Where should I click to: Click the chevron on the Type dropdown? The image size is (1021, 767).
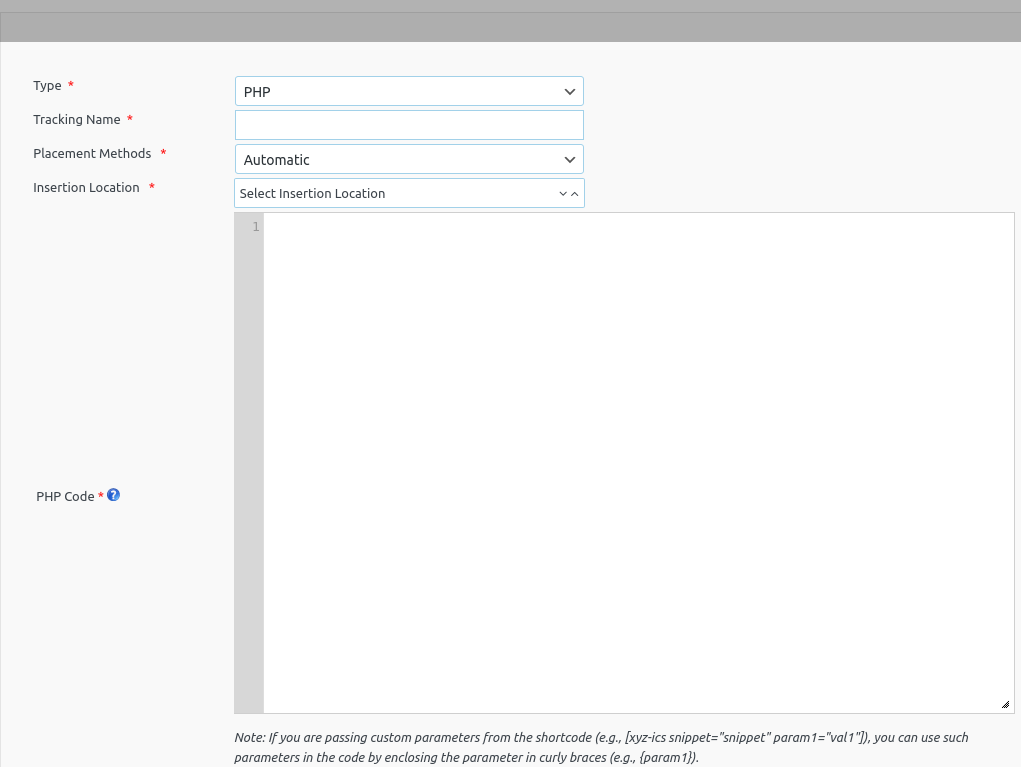tap(569, 90)
